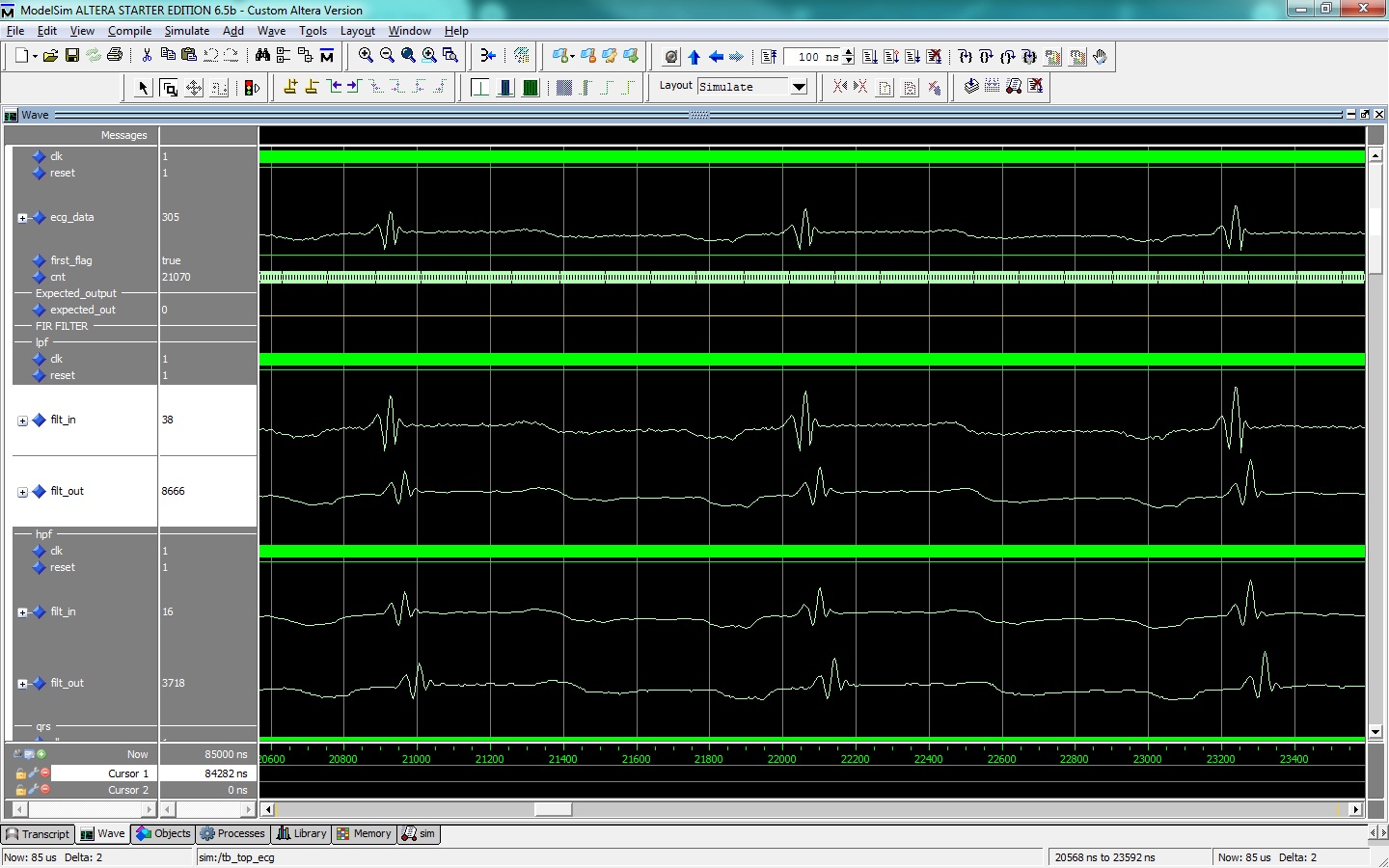Click the waveform horizontal scrollbar thumb
The image size is (1389, 868).
pos(553,809)
